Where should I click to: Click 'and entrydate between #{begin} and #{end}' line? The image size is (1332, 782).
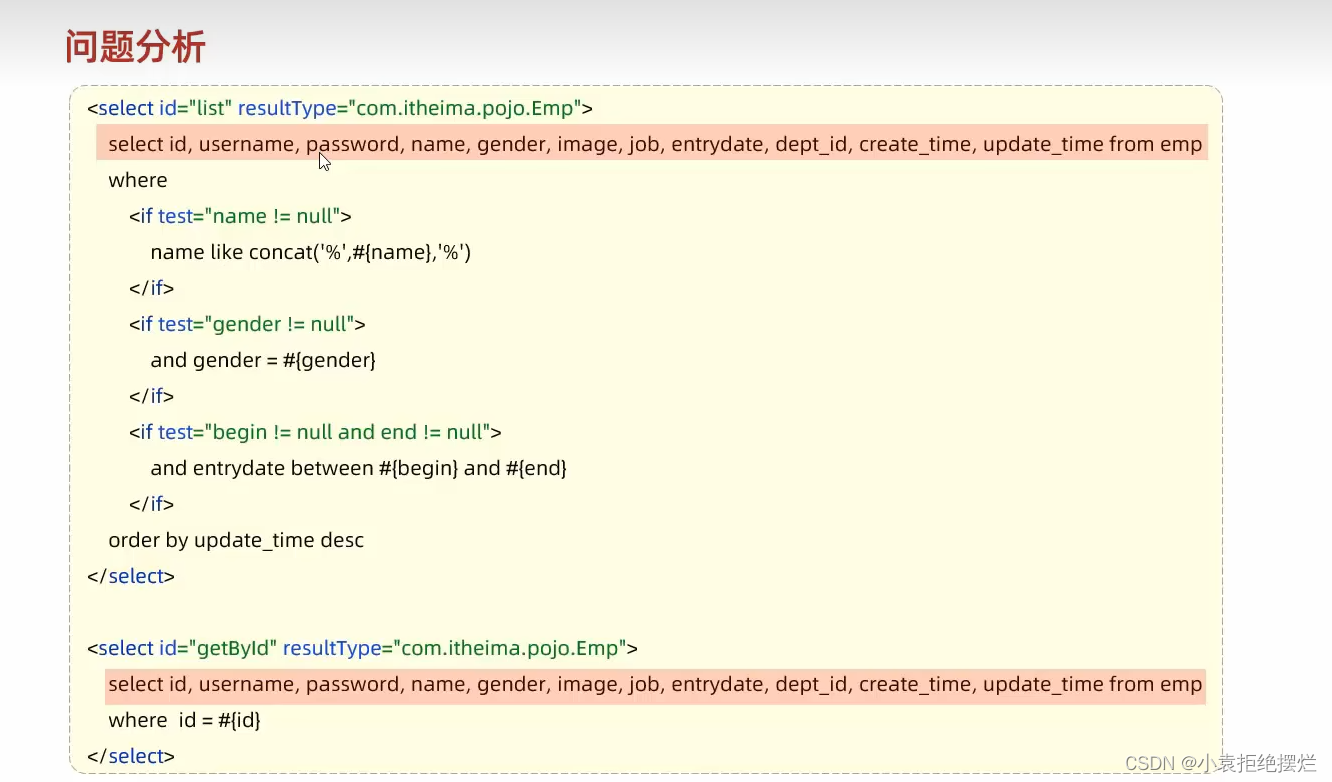coord(358,468)
